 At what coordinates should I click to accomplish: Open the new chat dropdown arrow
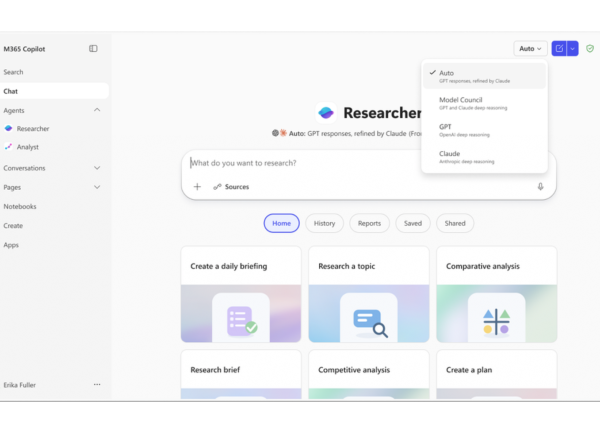(x=572, y=49)
